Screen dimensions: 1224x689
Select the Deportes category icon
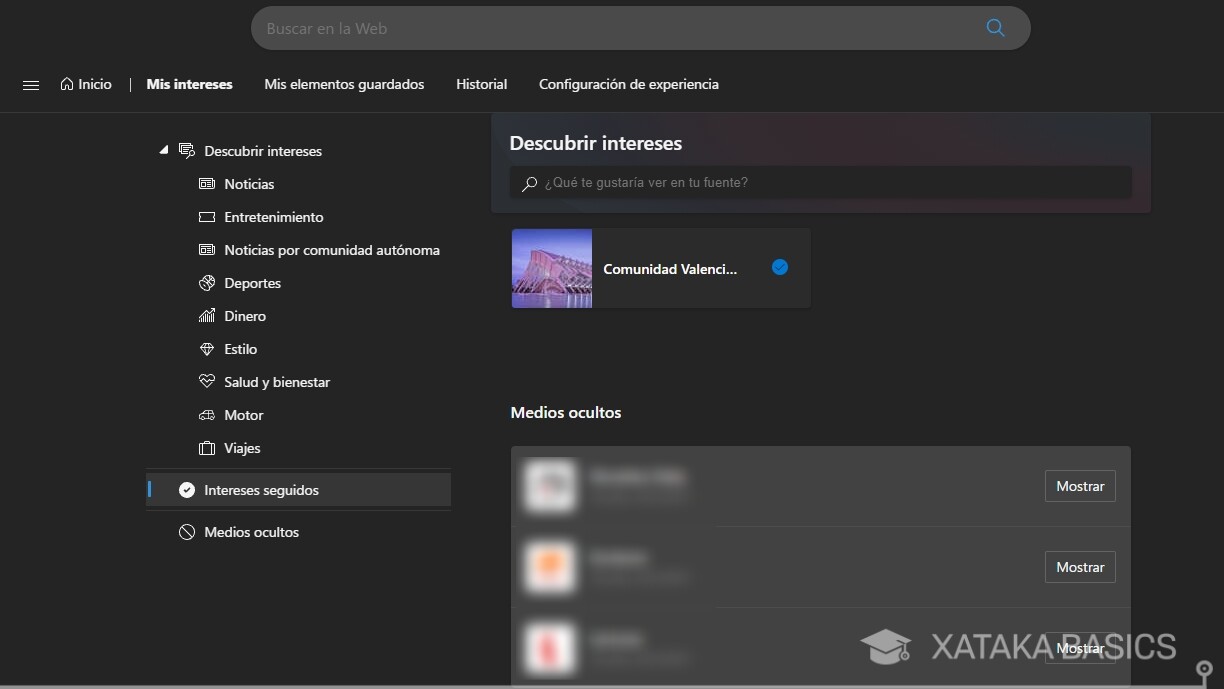pyautogui.click(x=206, y=283)
